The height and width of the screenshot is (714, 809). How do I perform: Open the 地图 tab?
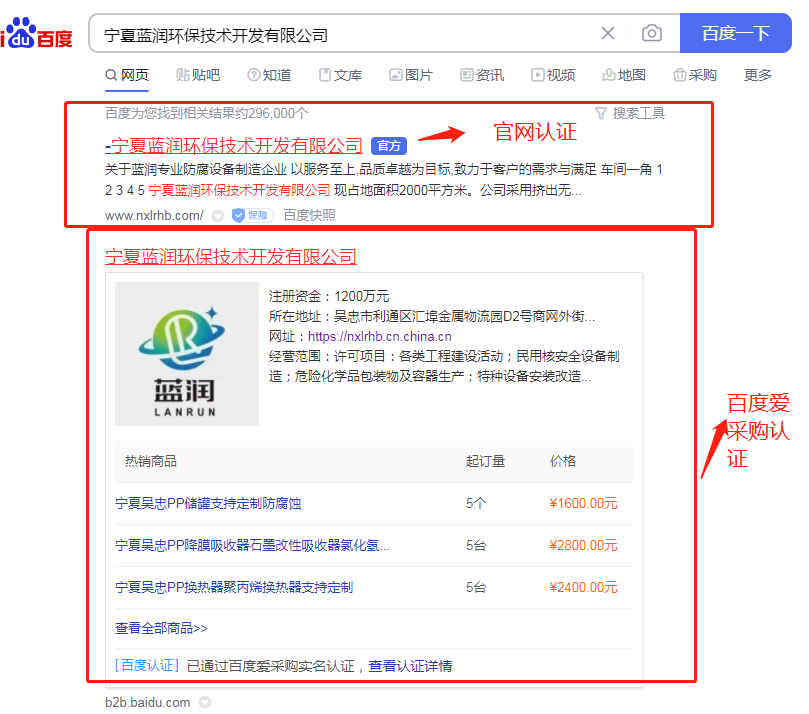click(x=624, y=75)
